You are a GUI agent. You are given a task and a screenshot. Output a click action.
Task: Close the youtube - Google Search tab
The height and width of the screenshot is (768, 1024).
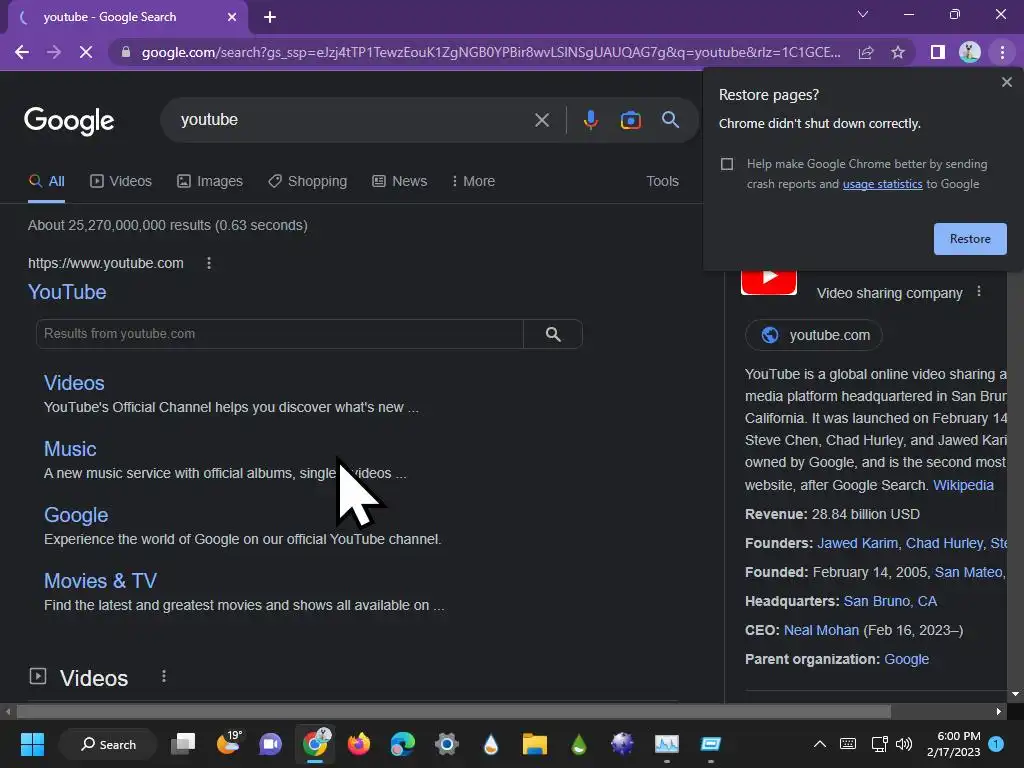pyautogui.click(x=232, y=17)
